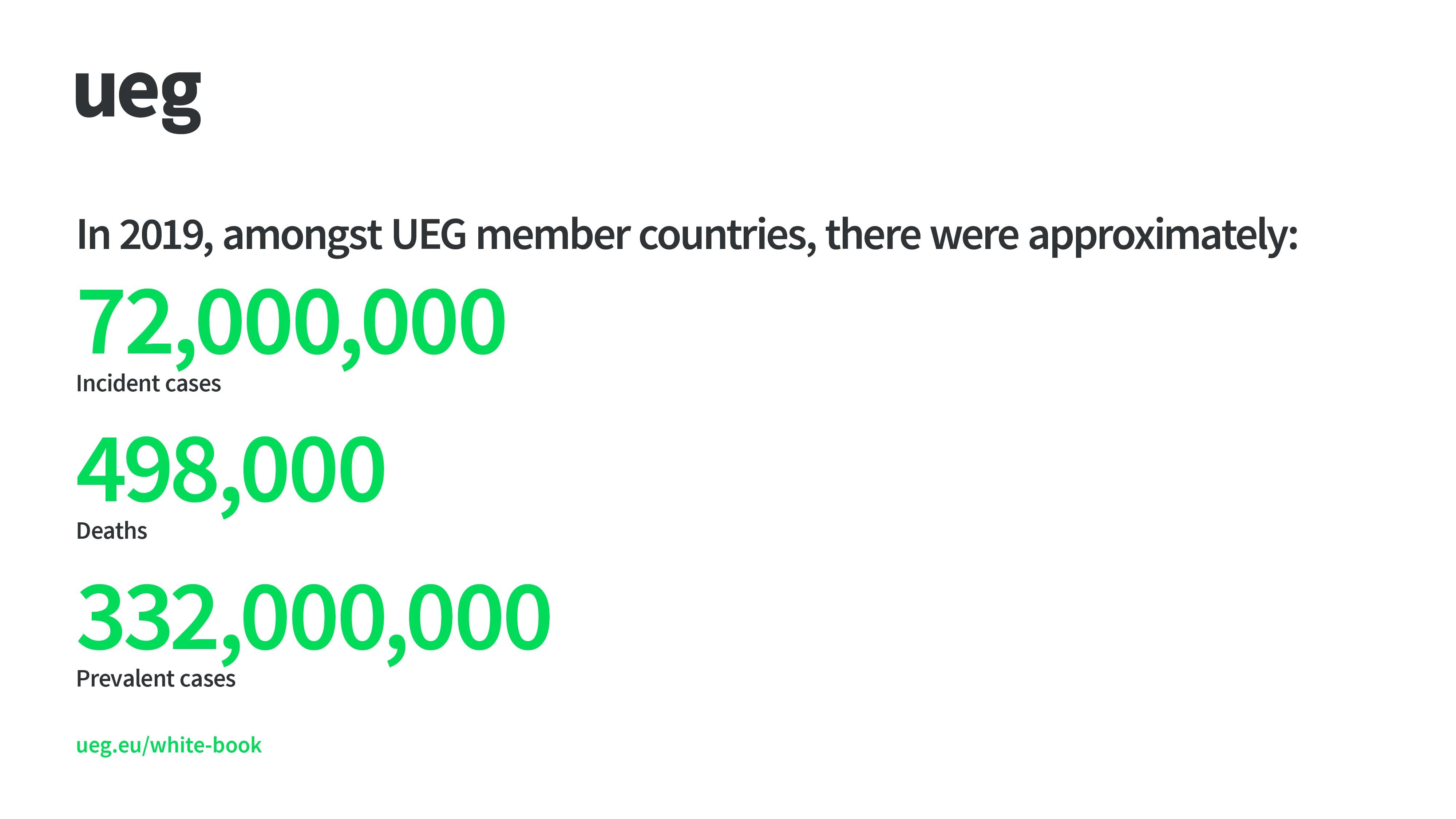Click the leading digits 72 of incident figure
Viewport: 1456px width, 819px height.
click(x=126, y=322)
